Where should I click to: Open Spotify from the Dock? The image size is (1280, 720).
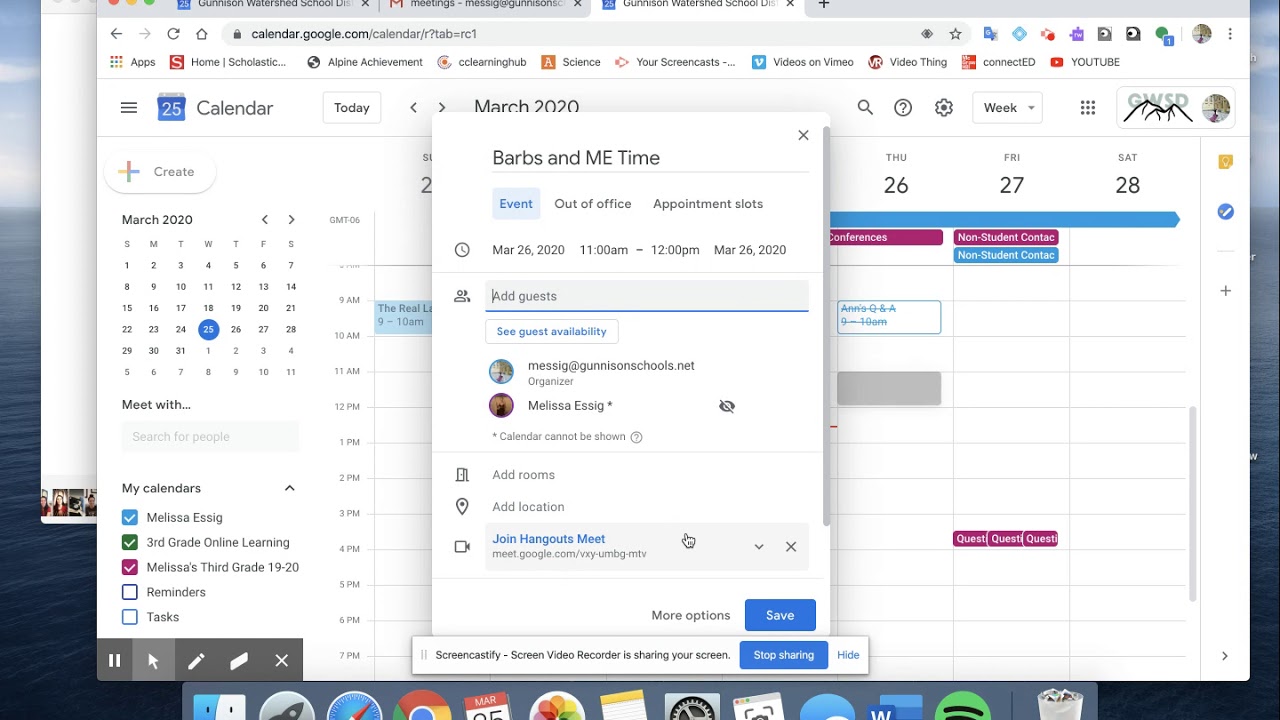click(962, 708)
